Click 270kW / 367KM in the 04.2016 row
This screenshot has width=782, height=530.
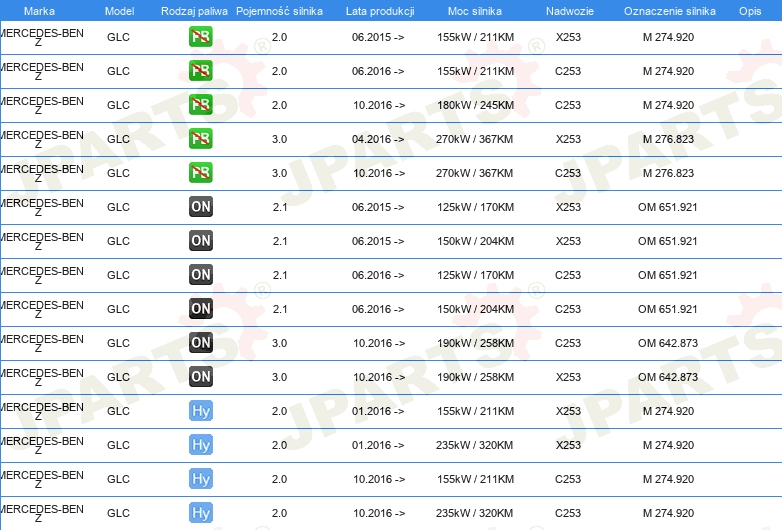(474, 139)
